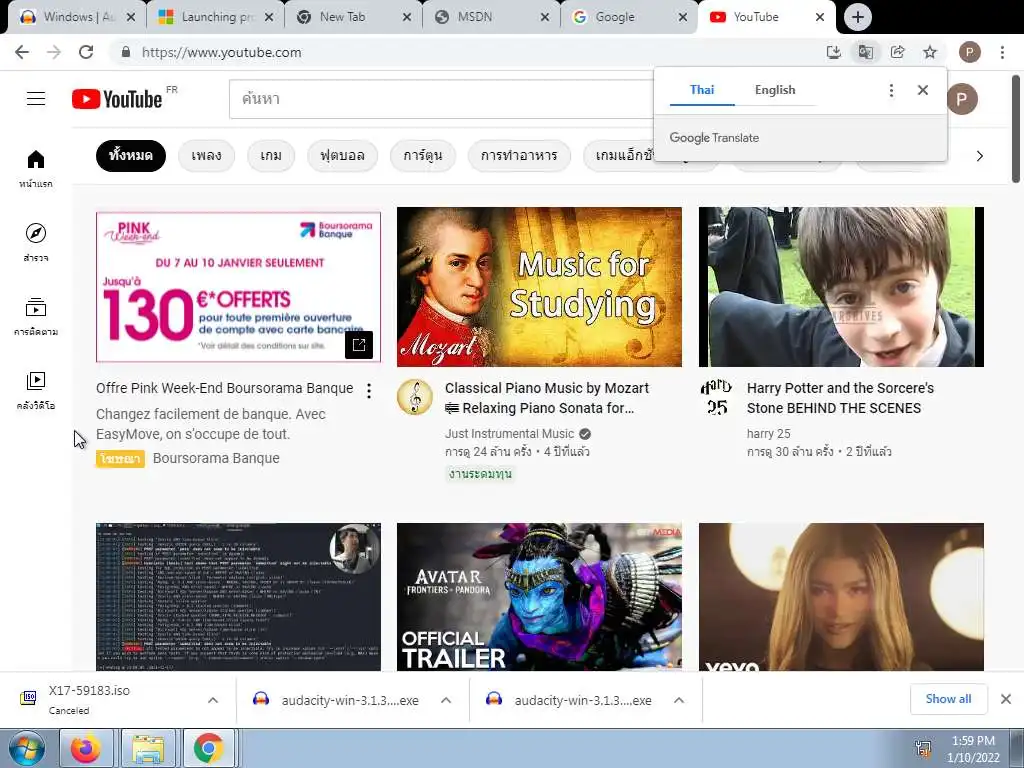Select the การทำอาหาร category chip
1024x768 pixels.
pyautogui.click(x=519, y=156)
